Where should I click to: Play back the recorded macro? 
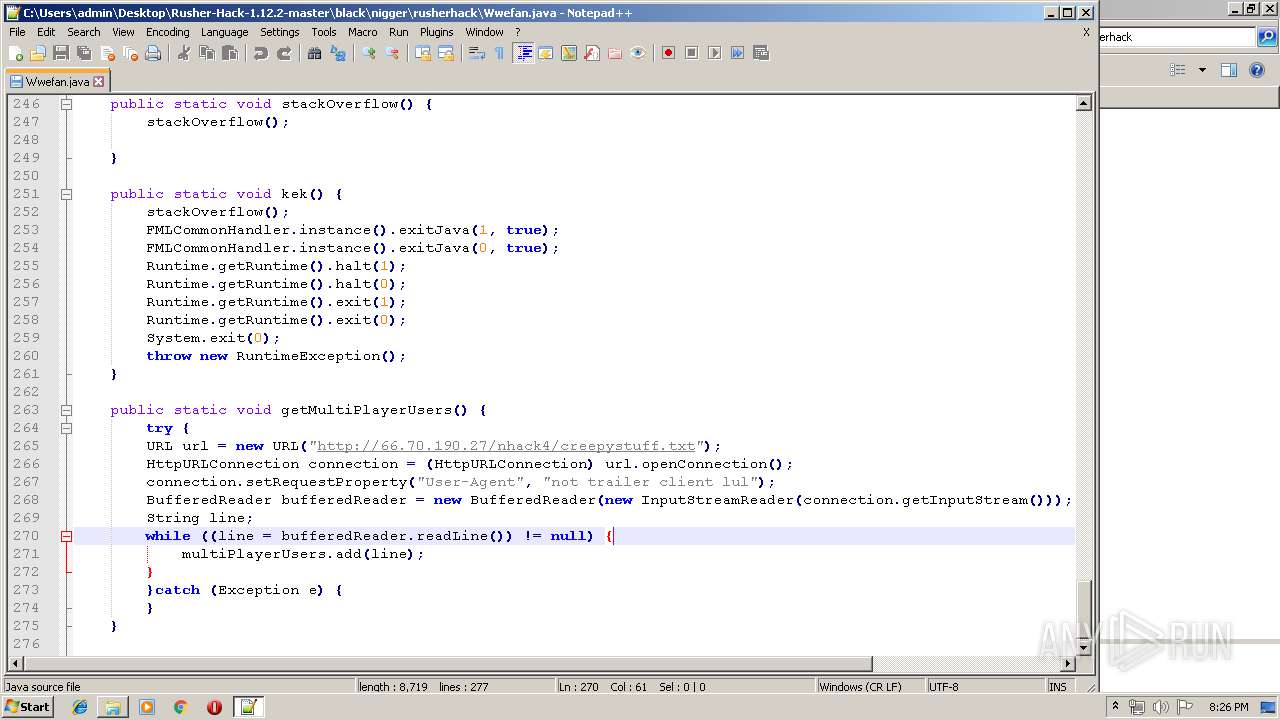pos(714,53)
